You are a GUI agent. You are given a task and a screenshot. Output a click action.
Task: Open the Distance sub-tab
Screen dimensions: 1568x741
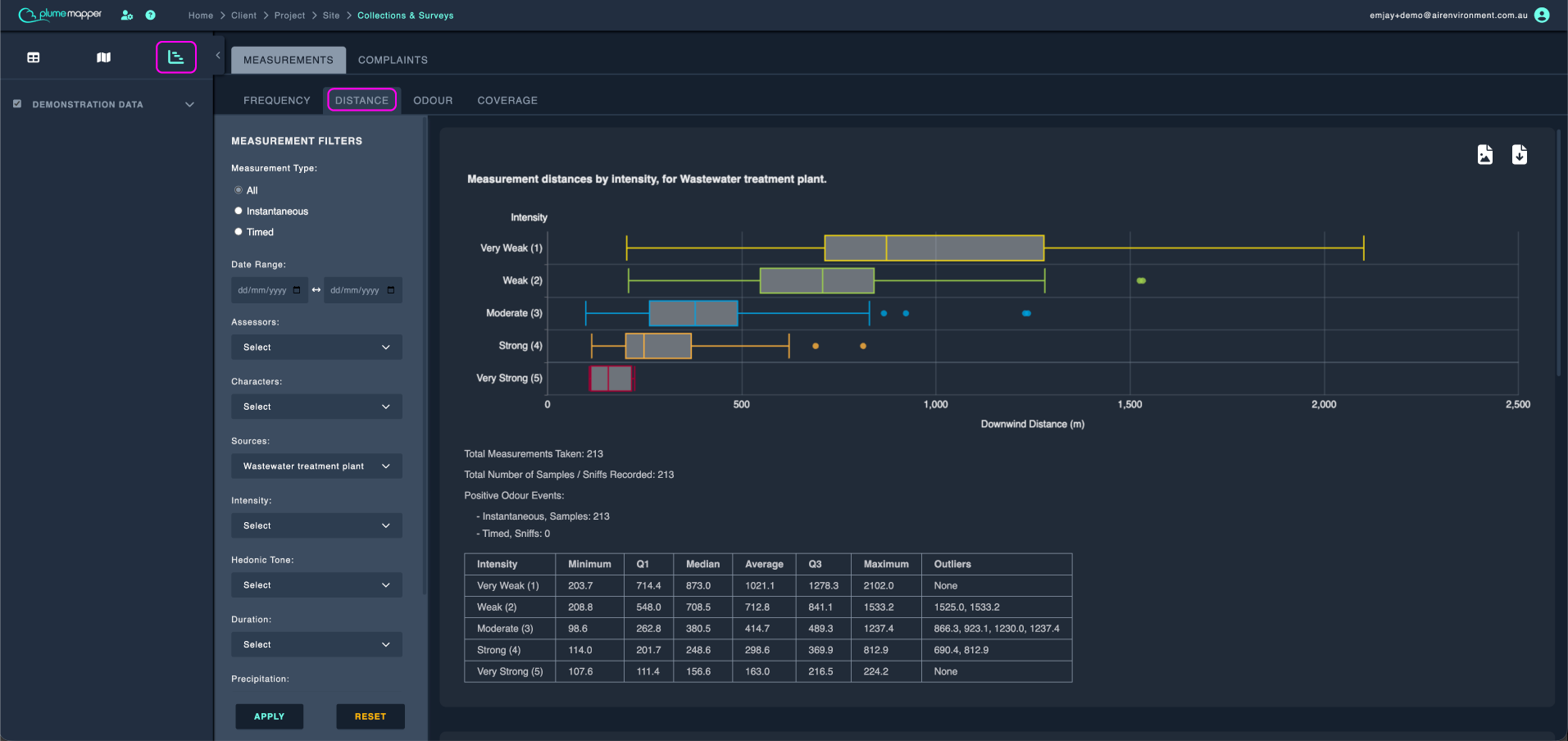[x=361, y=100]
